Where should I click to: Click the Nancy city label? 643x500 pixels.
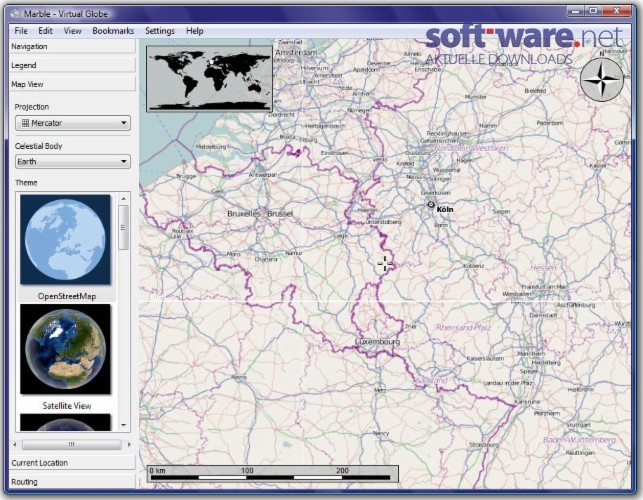tap(381, 433)
